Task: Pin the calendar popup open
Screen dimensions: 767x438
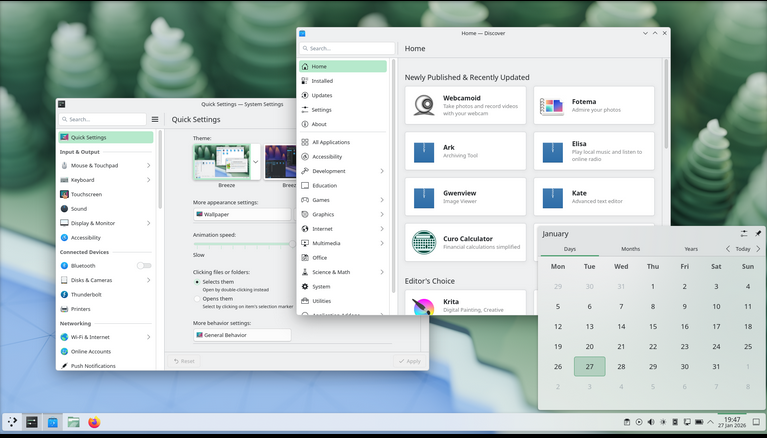Action: pyautogui.click(x=758, y=233)
